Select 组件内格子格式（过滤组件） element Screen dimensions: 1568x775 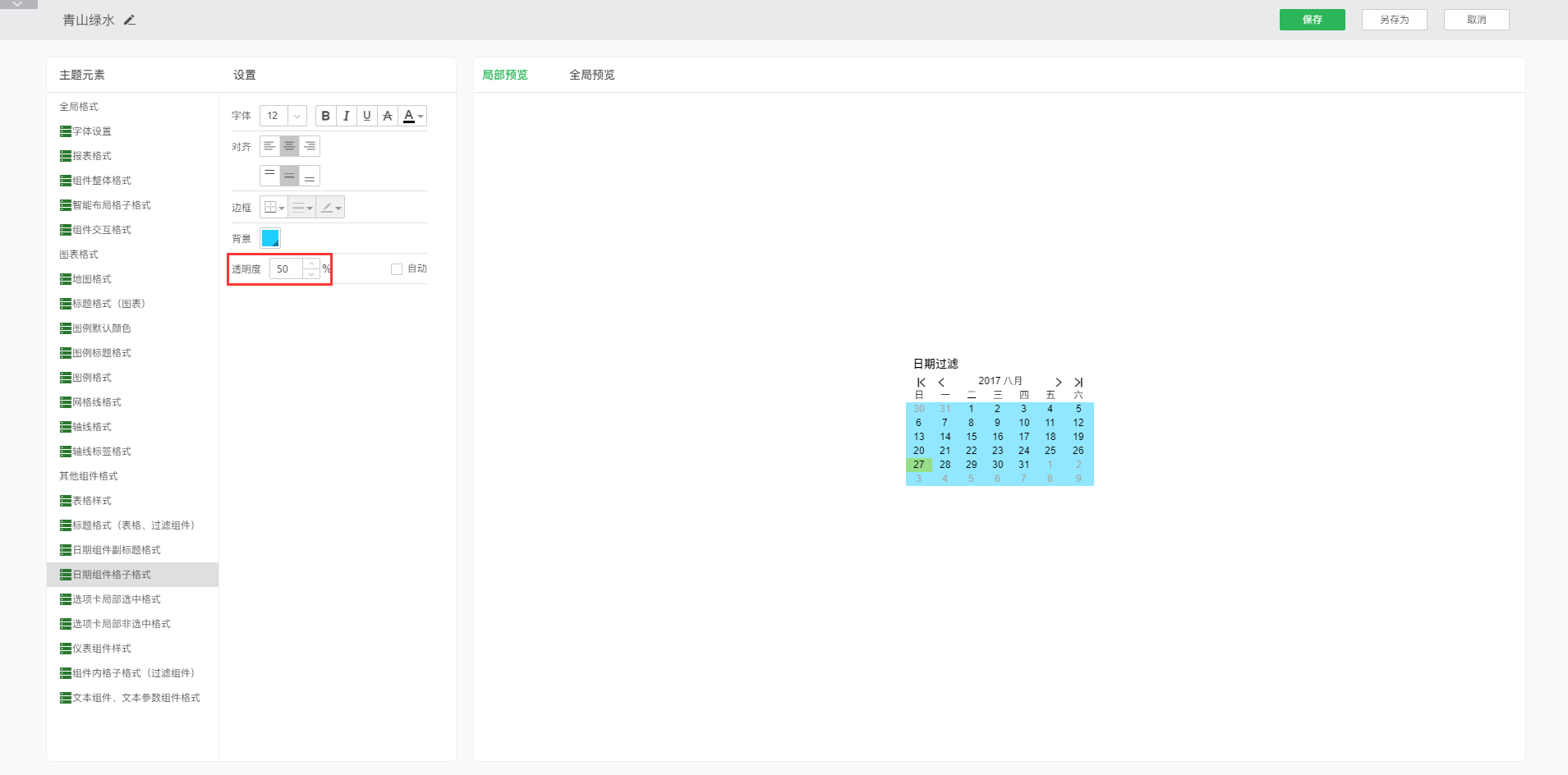[x=133, y=673]
